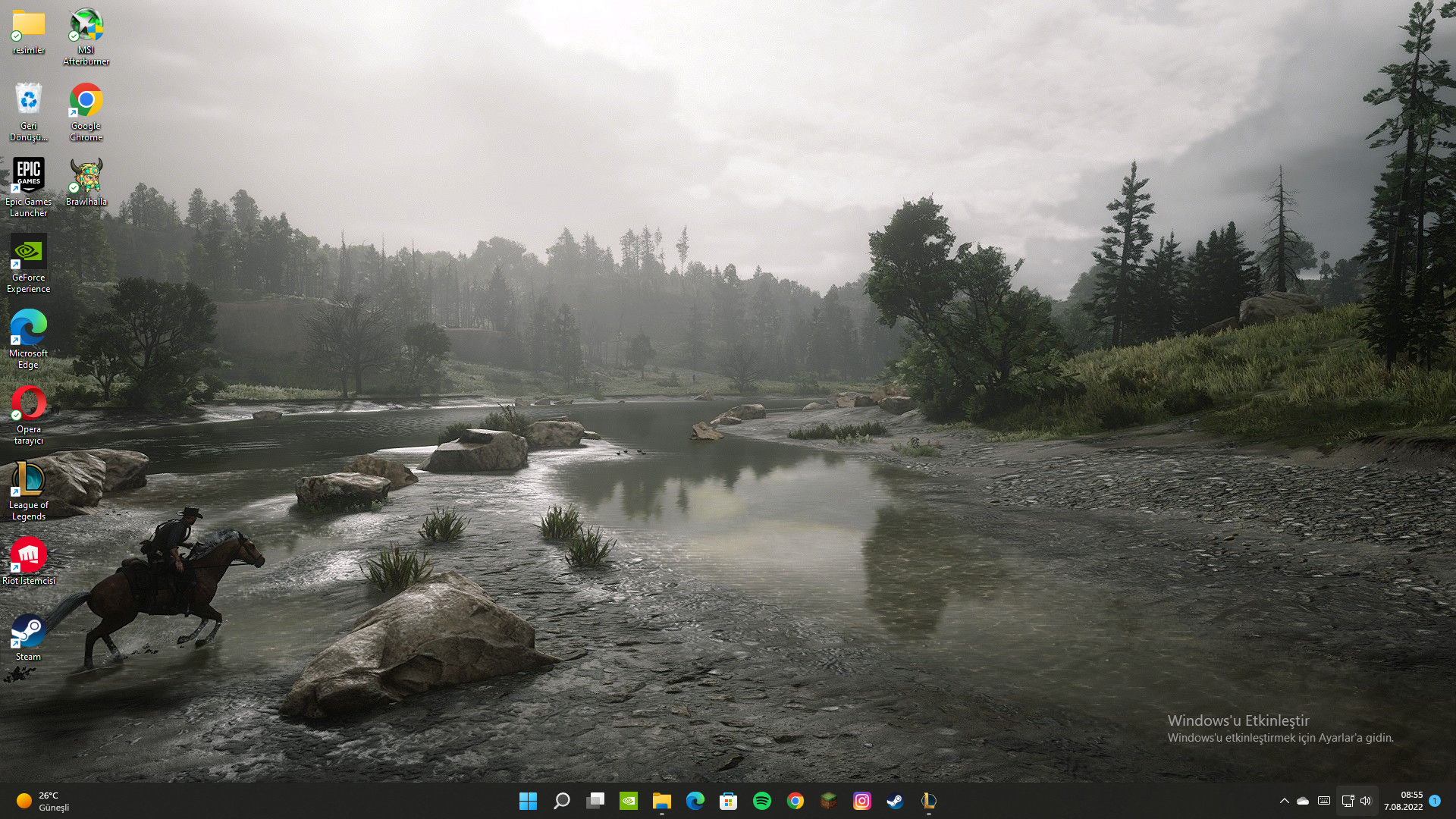Open File Explorer in the taskbar
Viewport: 1456px width, 819px height.
click(661, 801)
